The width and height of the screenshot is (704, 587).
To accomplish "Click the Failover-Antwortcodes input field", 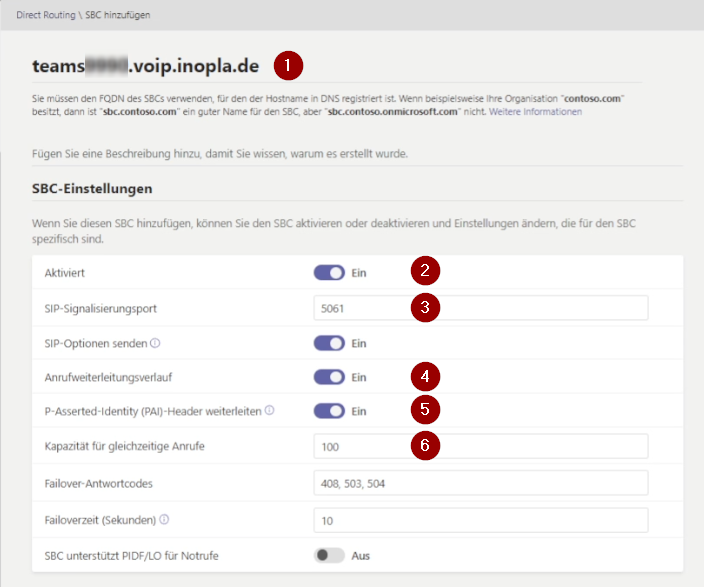I will pos(481,483).
